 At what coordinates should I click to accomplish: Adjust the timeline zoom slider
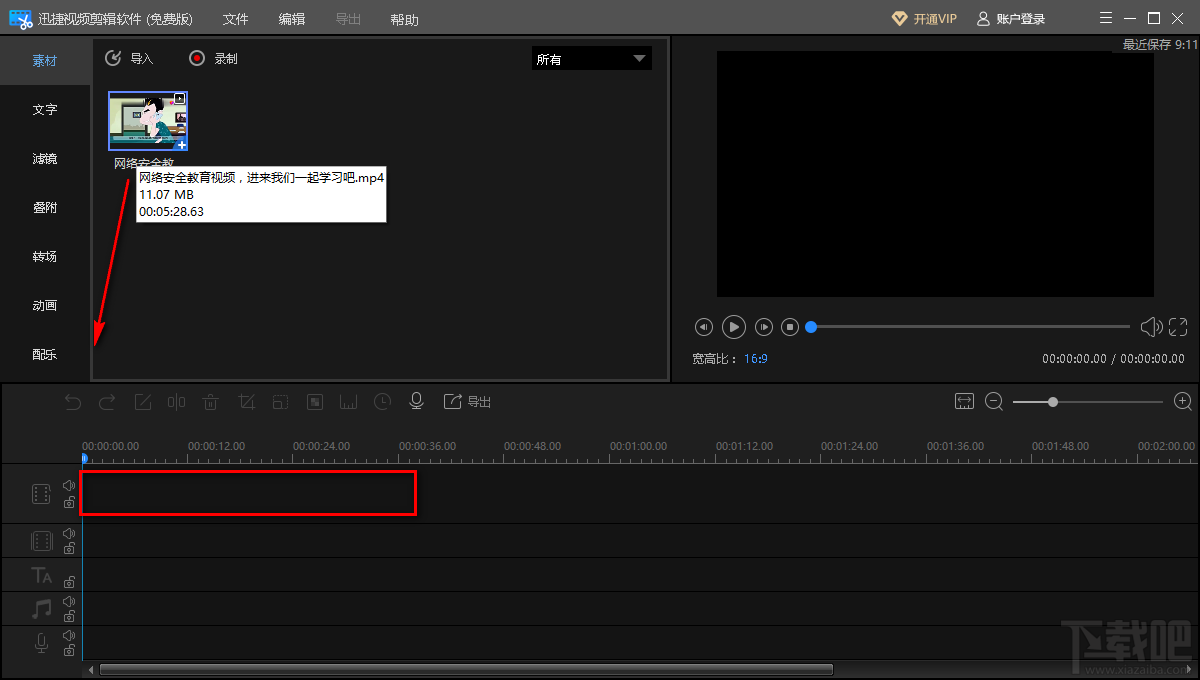[1088, 401]
